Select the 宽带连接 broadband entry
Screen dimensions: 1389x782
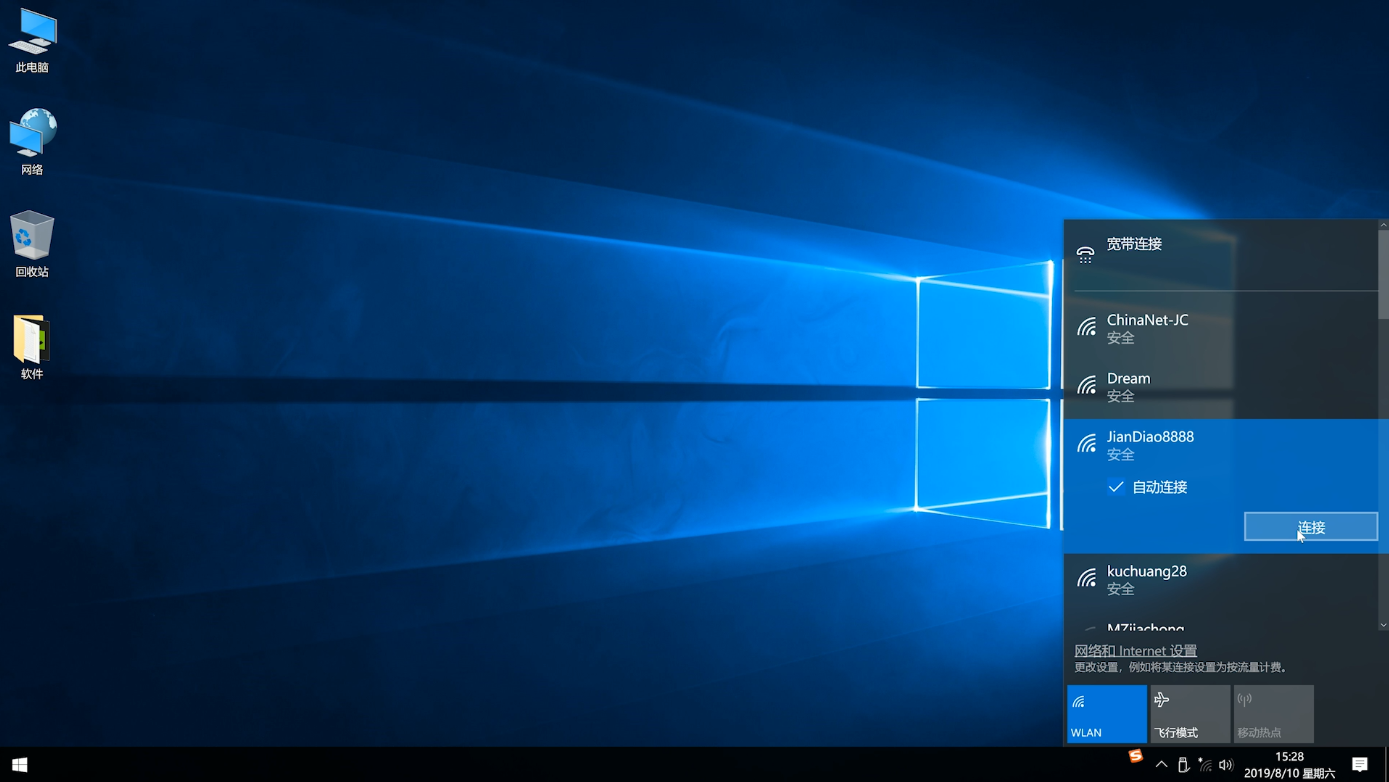[1221, 253]
